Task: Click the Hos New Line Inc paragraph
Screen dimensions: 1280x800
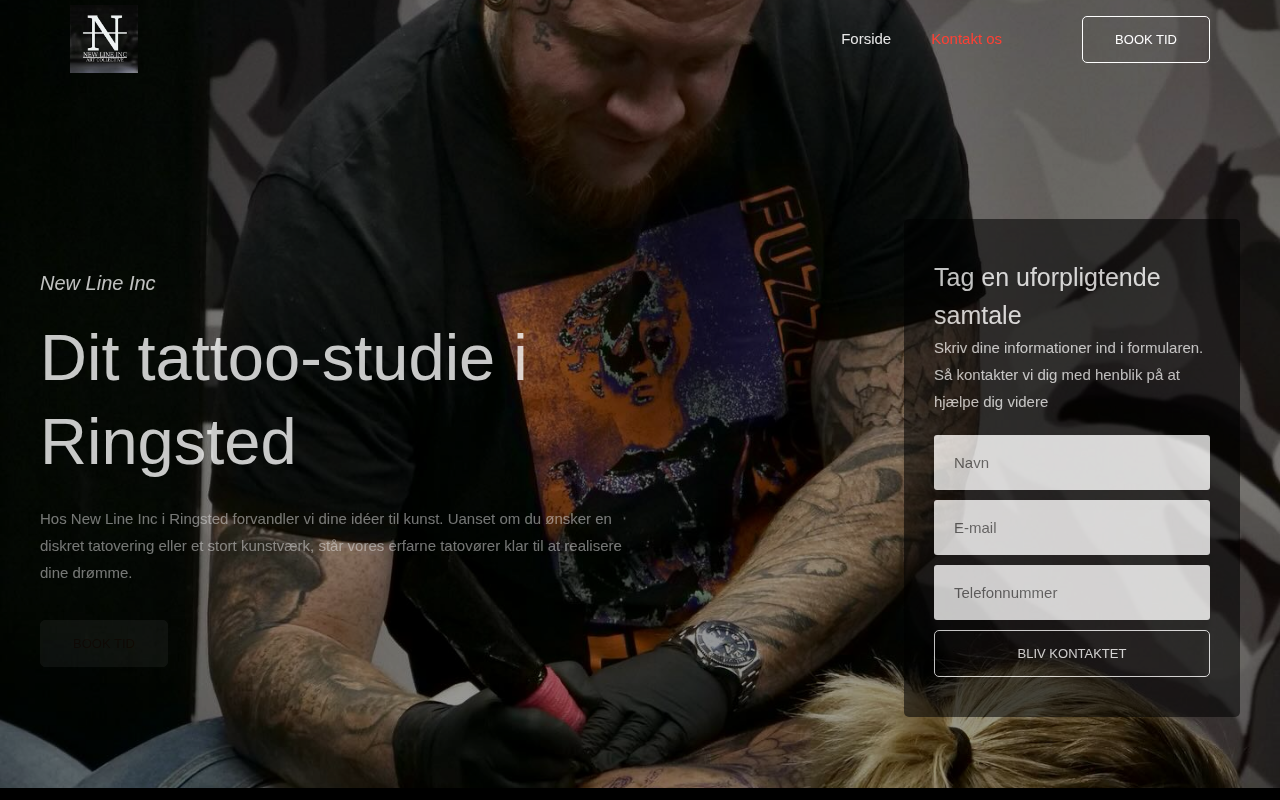Action: point(333,546)
